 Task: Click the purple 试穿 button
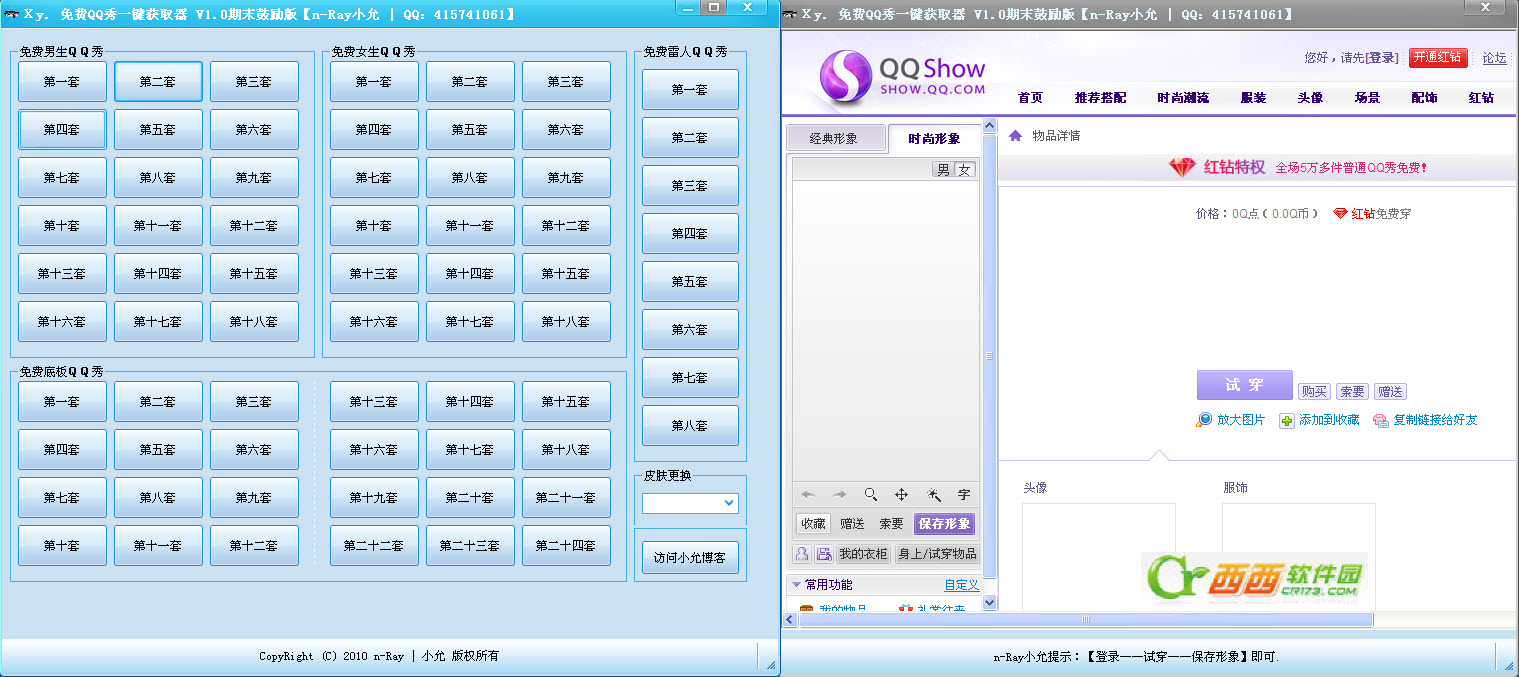(x=1244, y=385)
